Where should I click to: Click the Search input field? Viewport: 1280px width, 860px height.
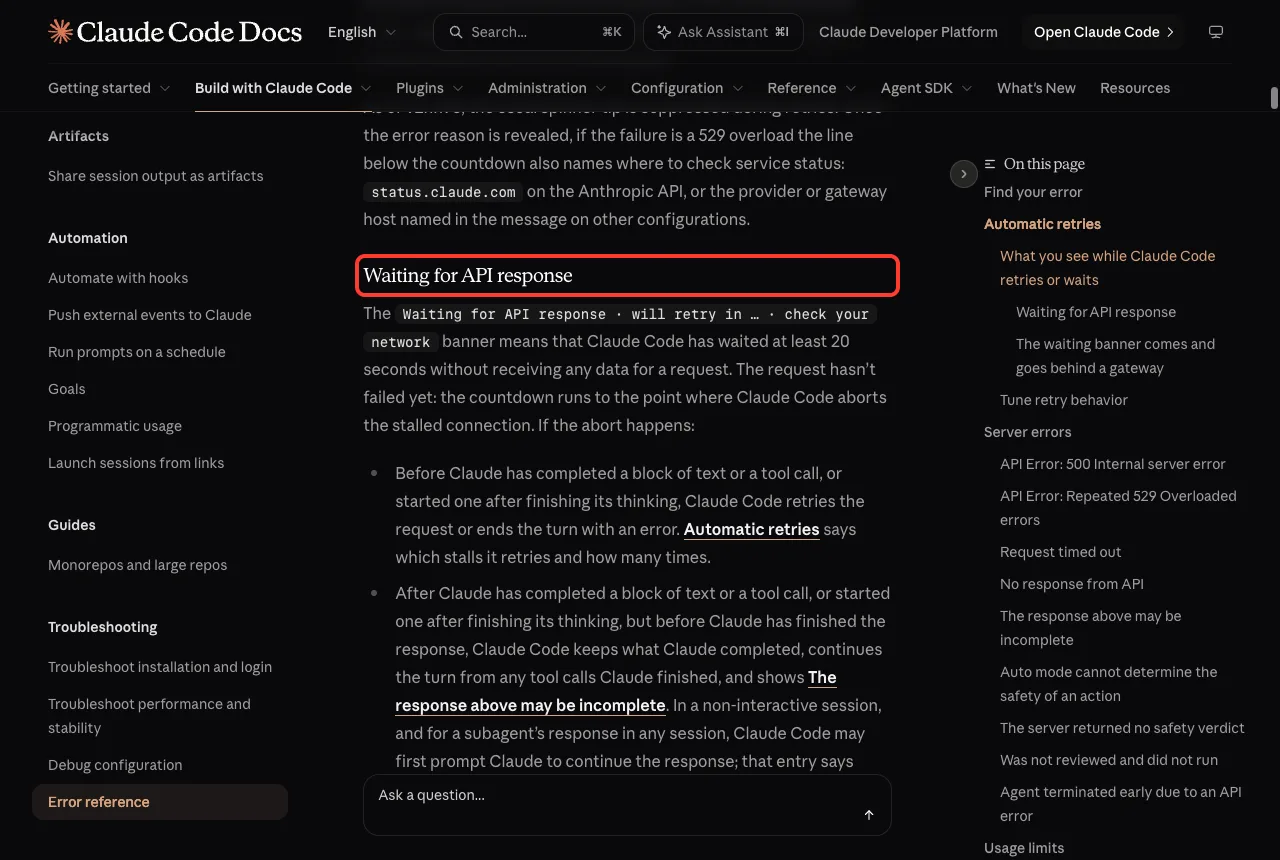[534, 32]
